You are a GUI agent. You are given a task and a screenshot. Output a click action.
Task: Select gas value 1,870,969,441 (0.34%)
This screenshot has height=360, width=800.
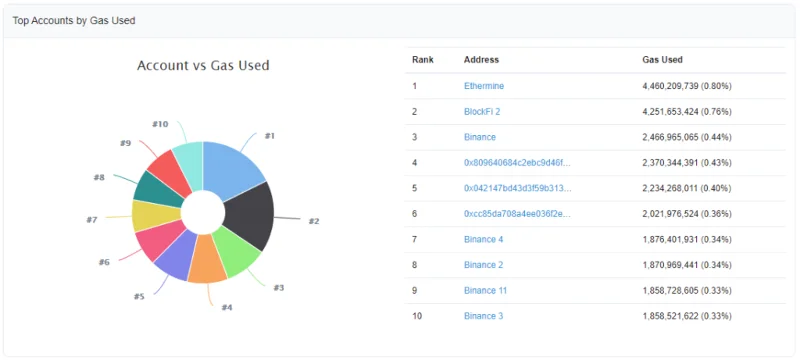[687, 265]
